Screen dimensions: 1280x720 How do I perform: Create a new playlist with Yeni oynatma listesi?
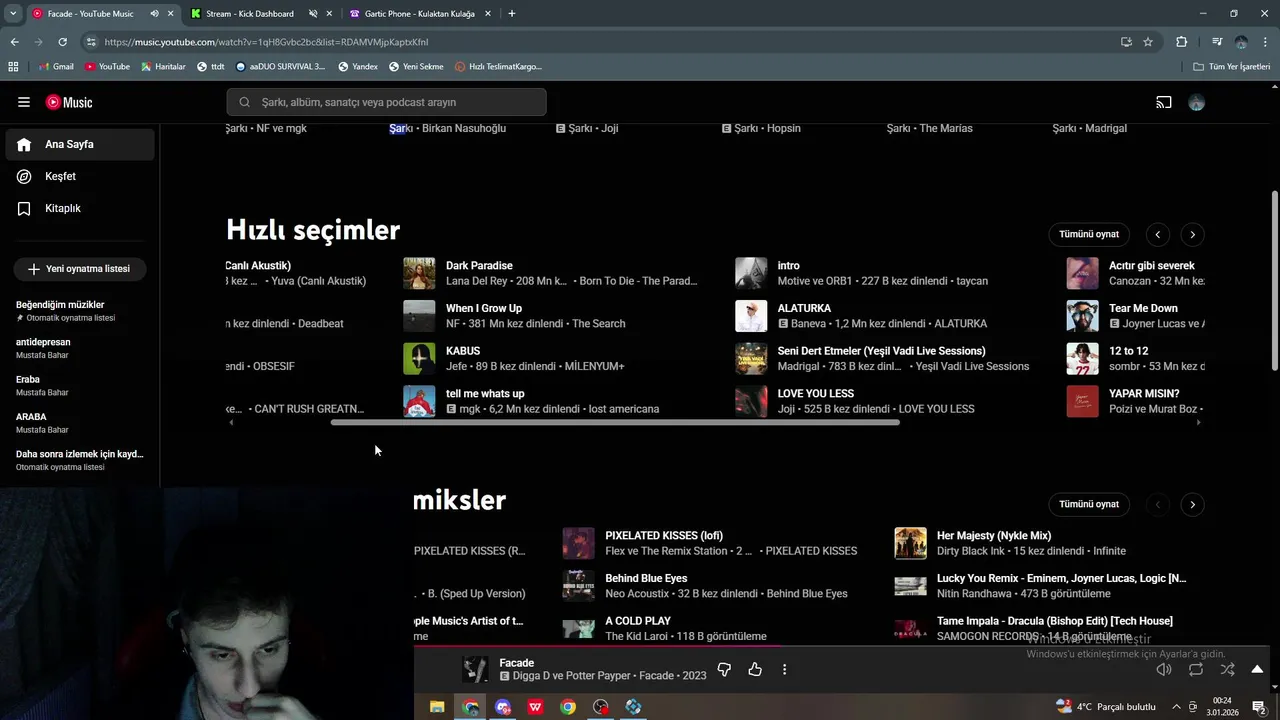79,269
